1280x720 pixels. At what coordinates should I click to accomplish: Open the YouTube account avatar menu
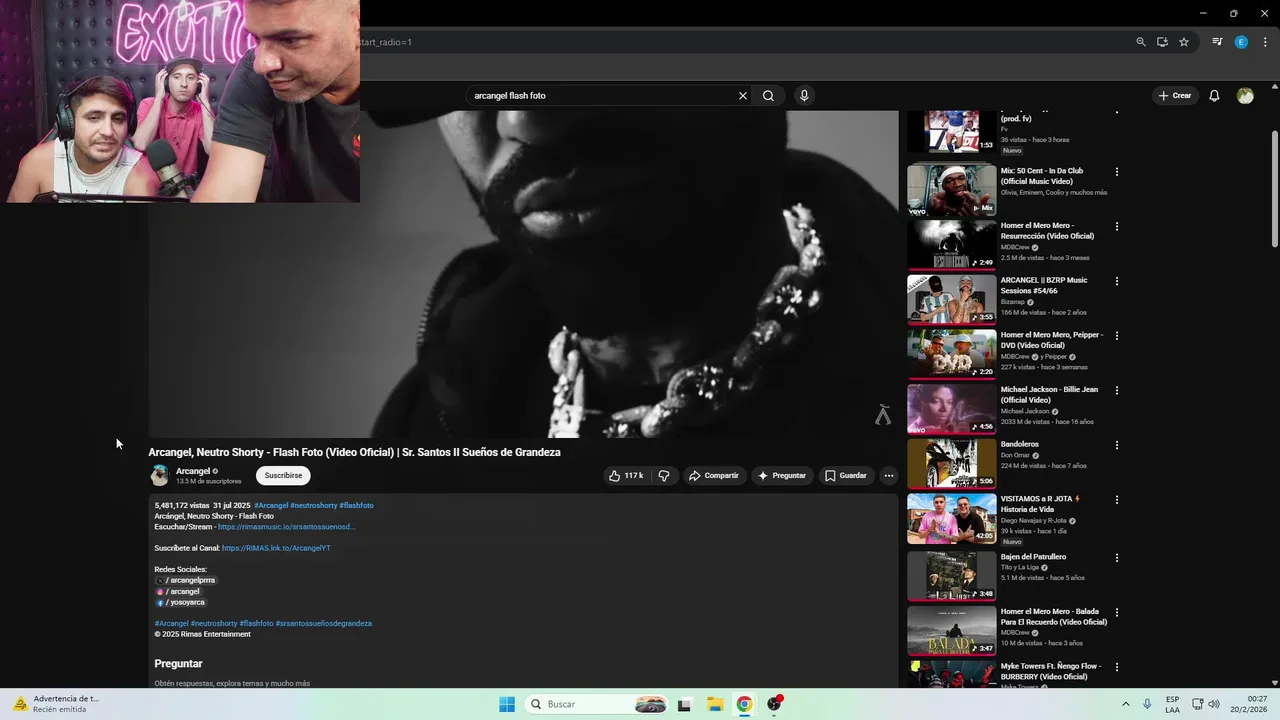click(1245, 96)
